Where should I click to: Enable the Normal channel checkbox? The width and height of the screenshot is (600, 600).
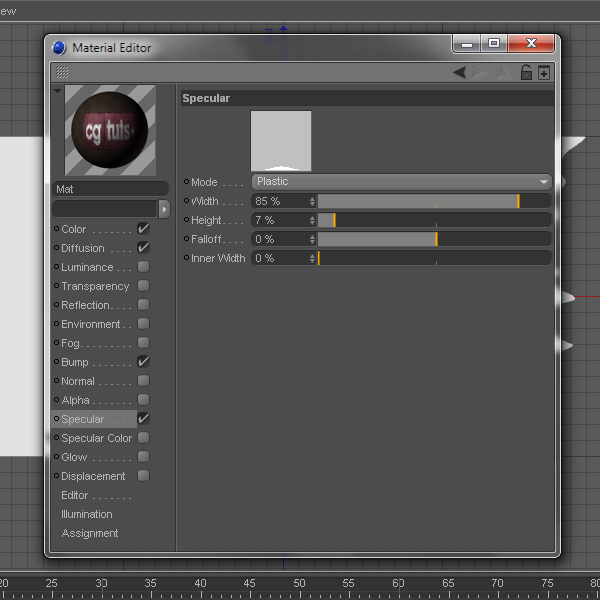pyautogui.click(x=143, y=381)
